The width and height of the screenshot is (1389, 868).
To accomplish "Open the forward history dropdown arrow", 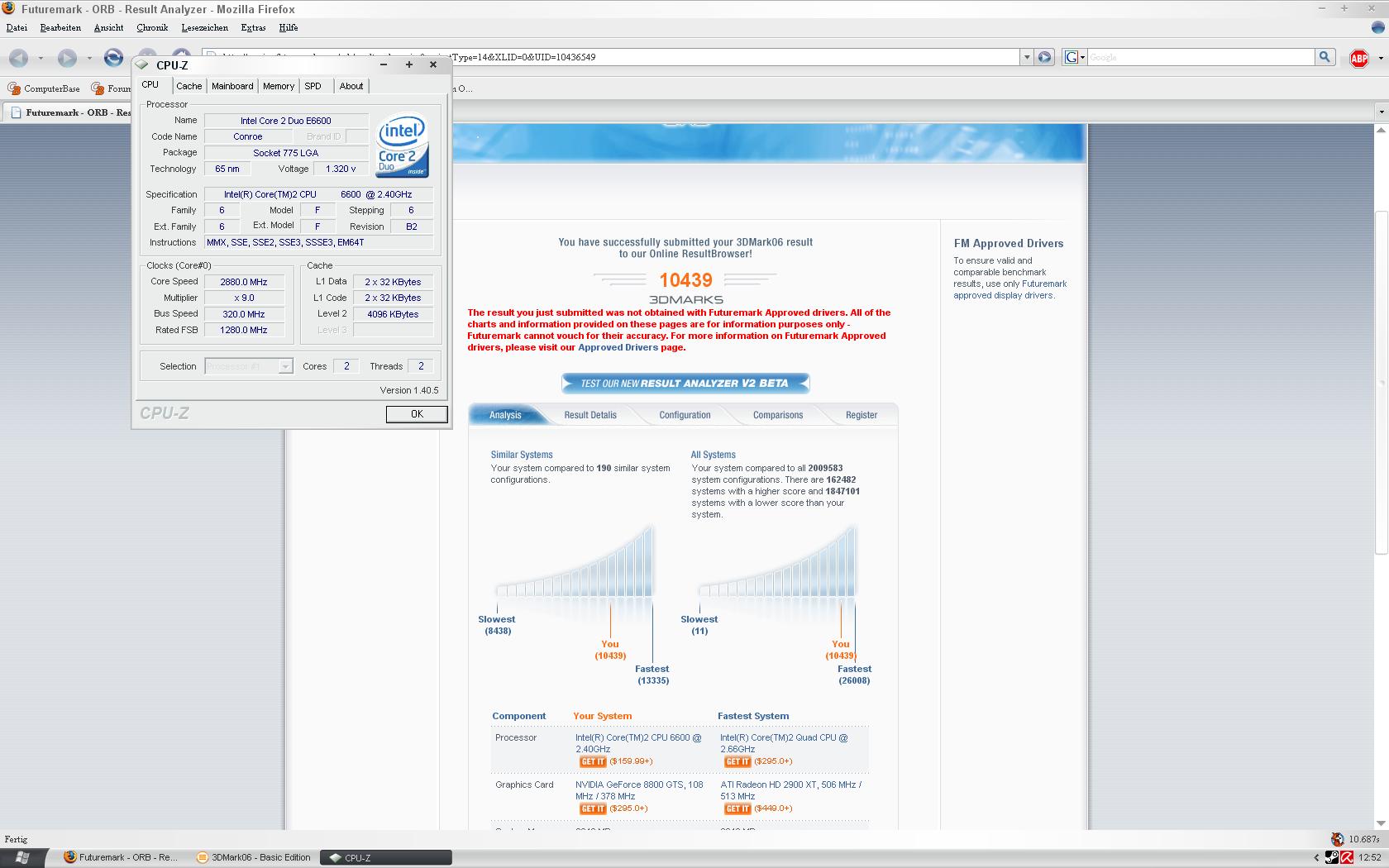I will click(x=89, y=58).
